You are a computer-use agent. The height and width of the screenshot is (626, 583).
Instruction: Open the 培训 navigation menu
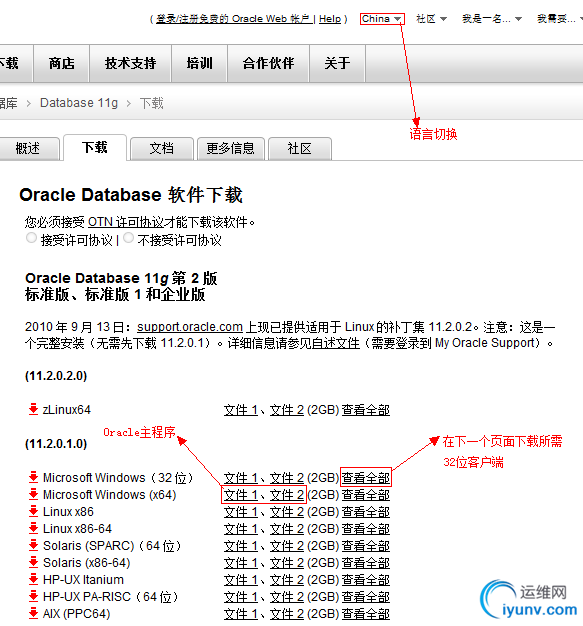(199, 63)
